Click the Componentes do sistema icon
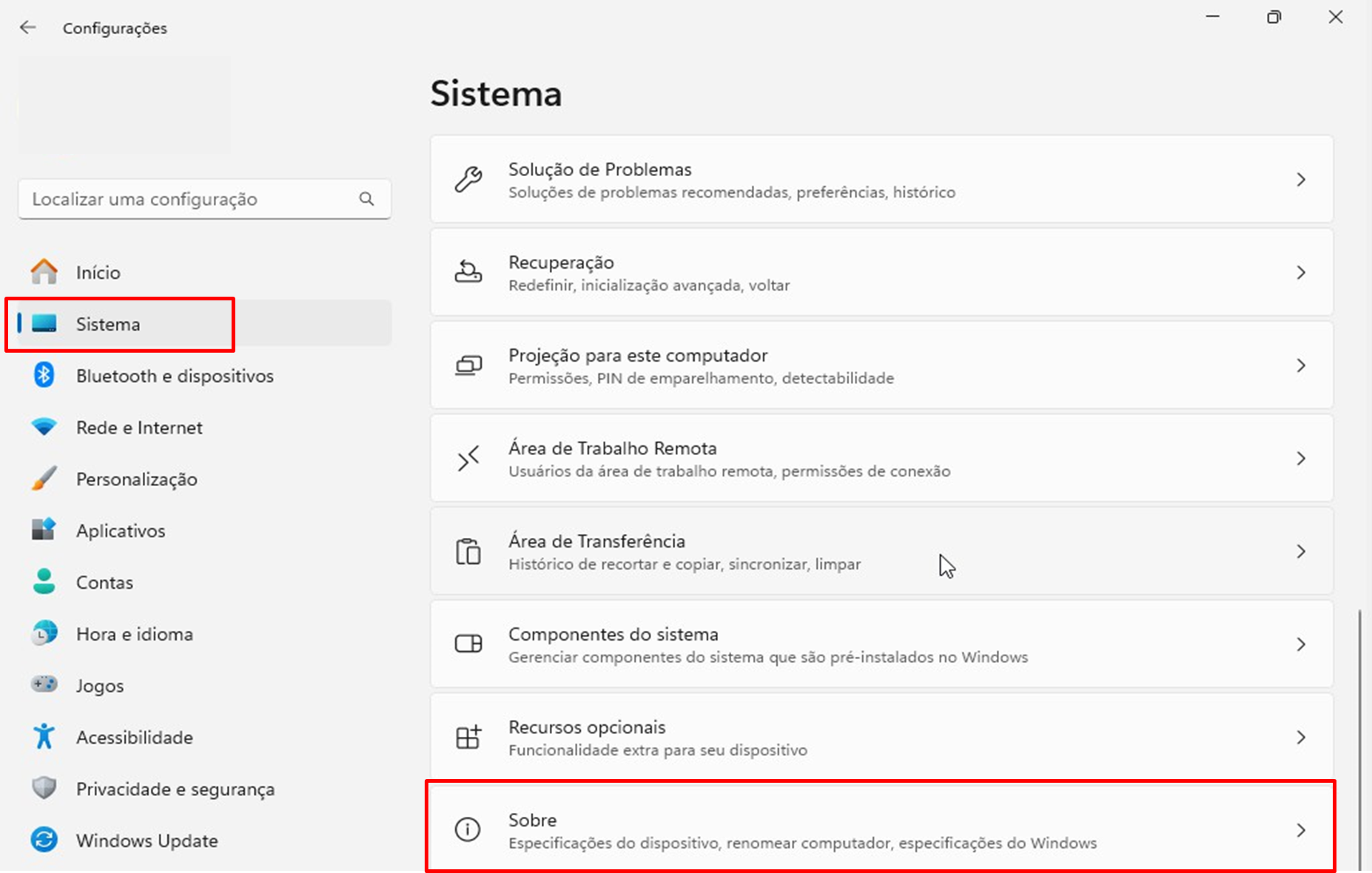The width and height of the screenshot is (1372, 873). point(468,644)
